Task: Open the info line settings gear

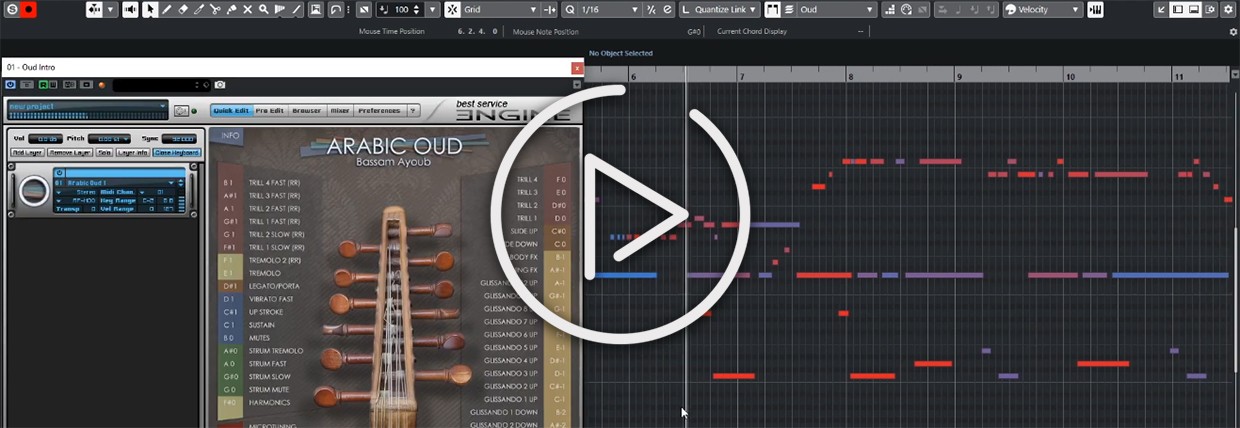Action: point(1232,32)
